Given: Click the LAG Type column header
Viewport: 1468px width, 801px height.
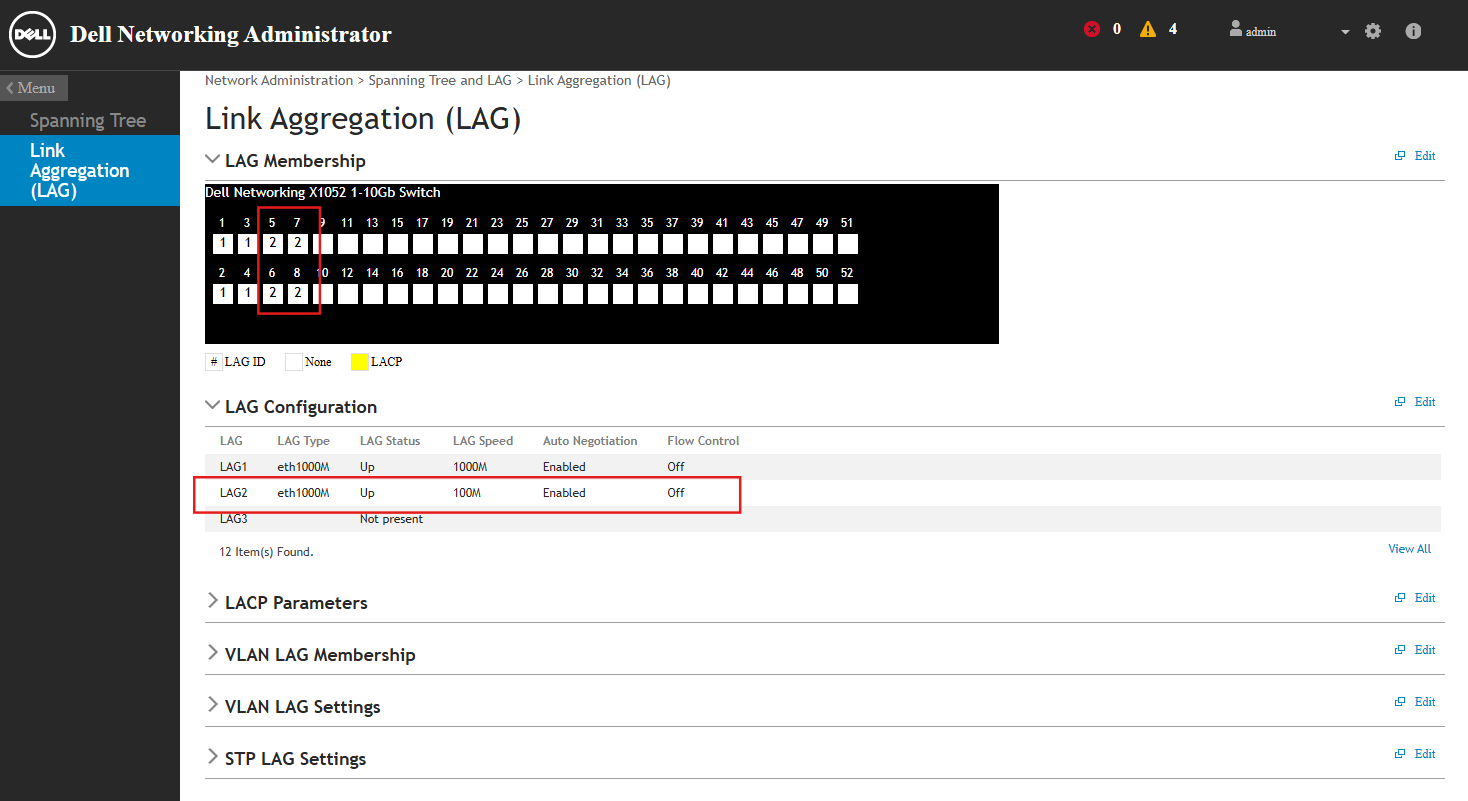Looking at the screenshot, I should coord(303,441).
